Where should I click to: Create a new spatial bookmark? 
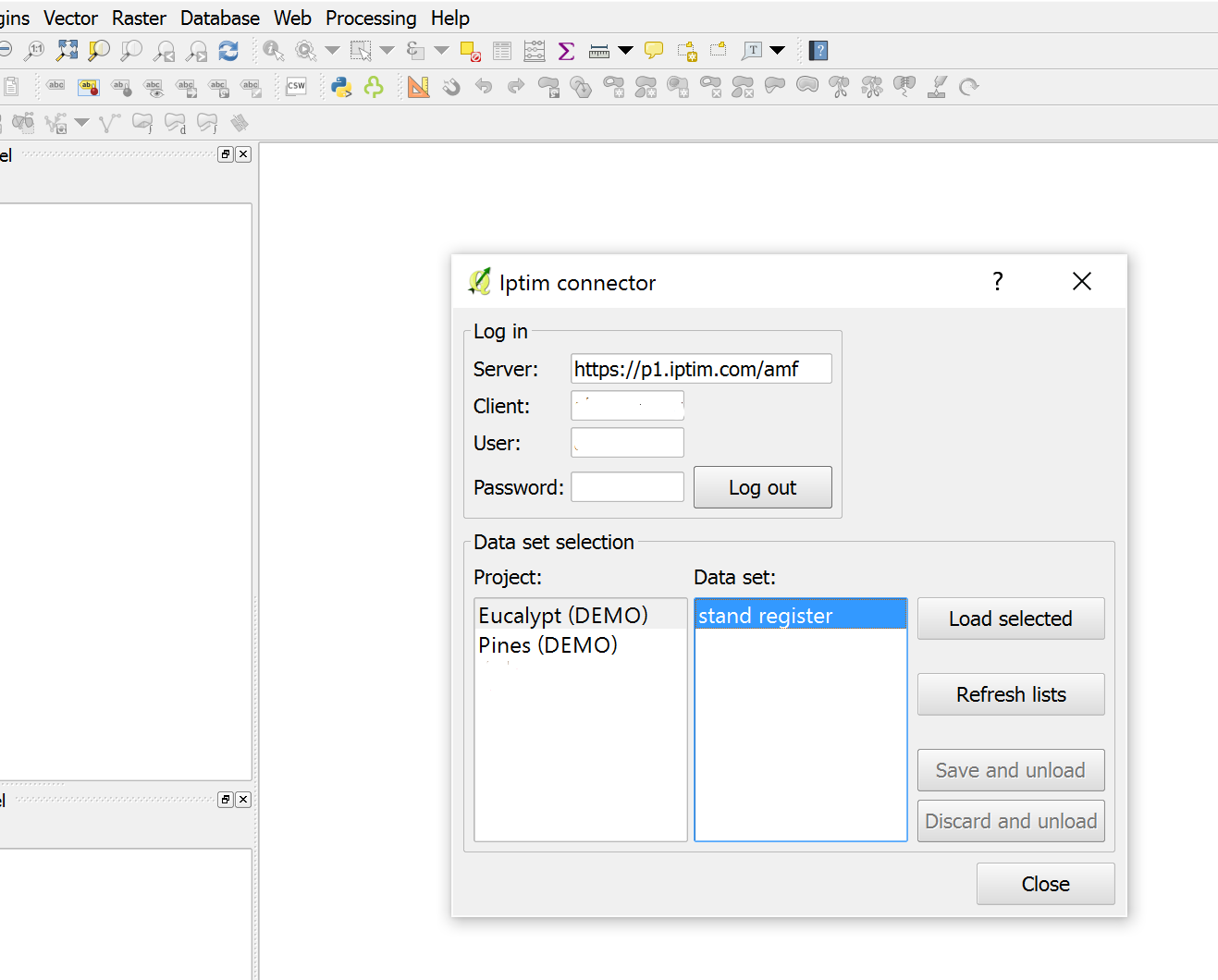point(688,51)
